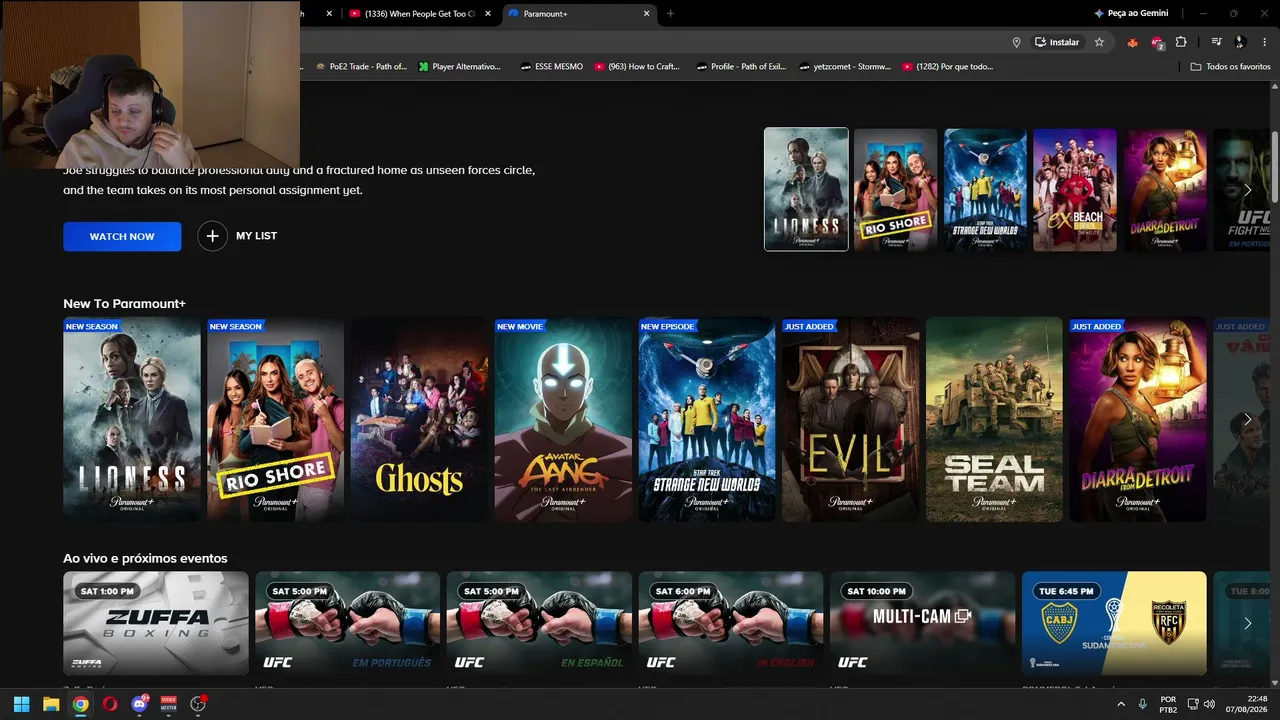Show more New To Paramount+ titles chevron
Viewport: 1280px width, 720px height.
coord(1247,420)
